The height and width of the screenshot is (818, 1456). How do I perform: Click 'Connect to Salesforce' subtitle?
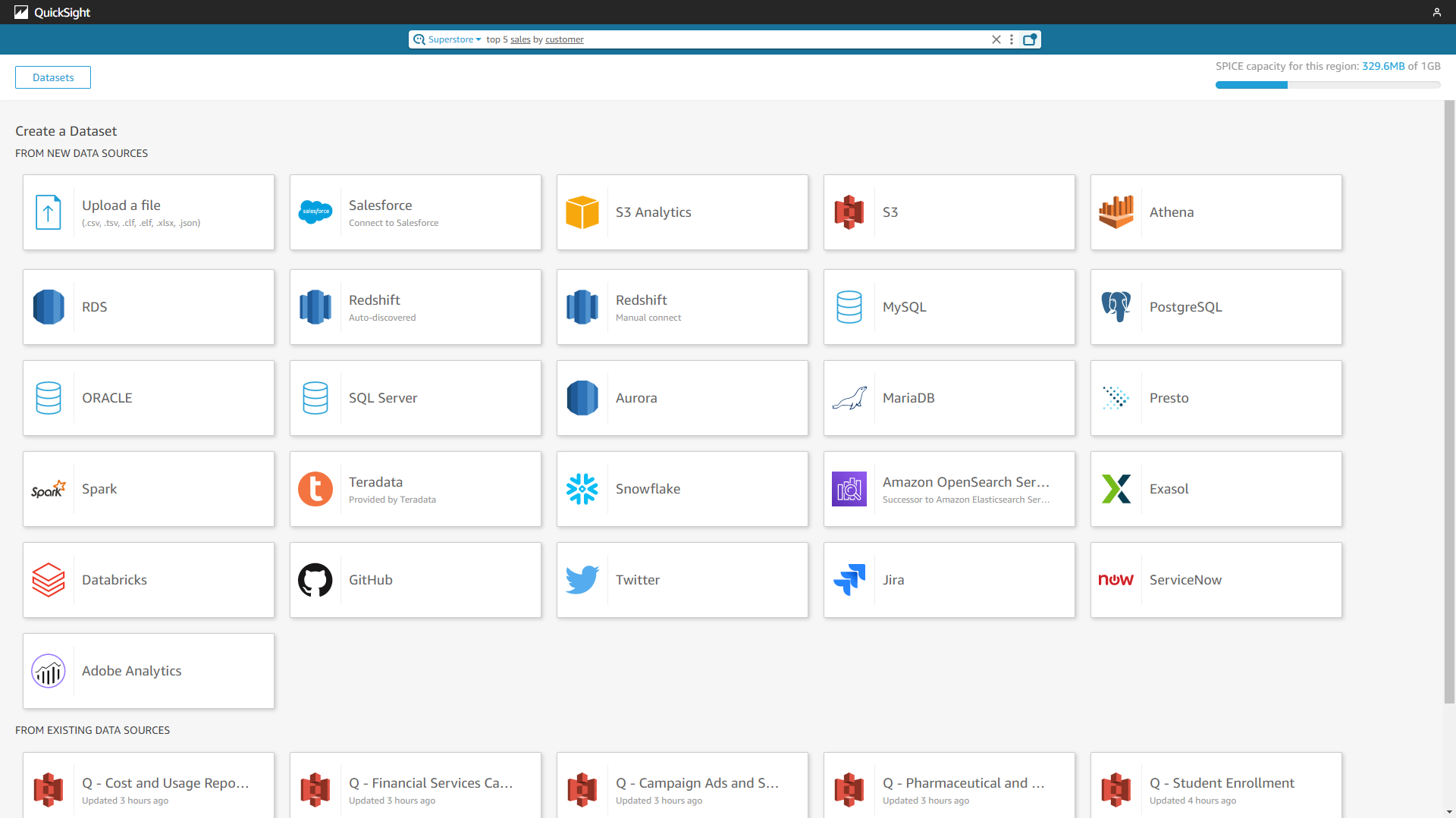coord(394,223)
